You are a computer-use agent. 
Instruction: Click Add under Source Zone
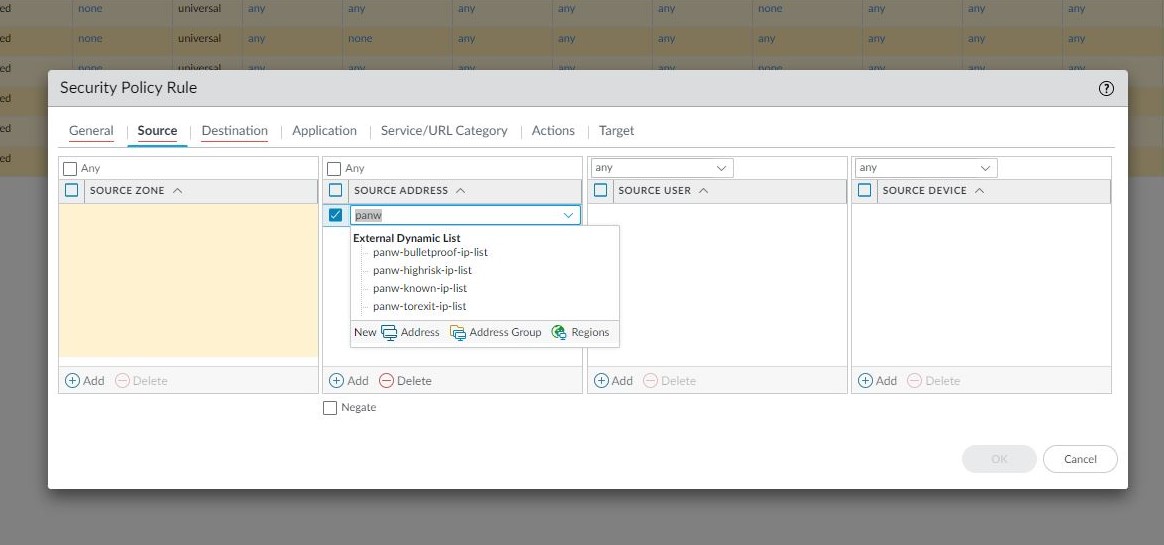(x=85, y=381)
